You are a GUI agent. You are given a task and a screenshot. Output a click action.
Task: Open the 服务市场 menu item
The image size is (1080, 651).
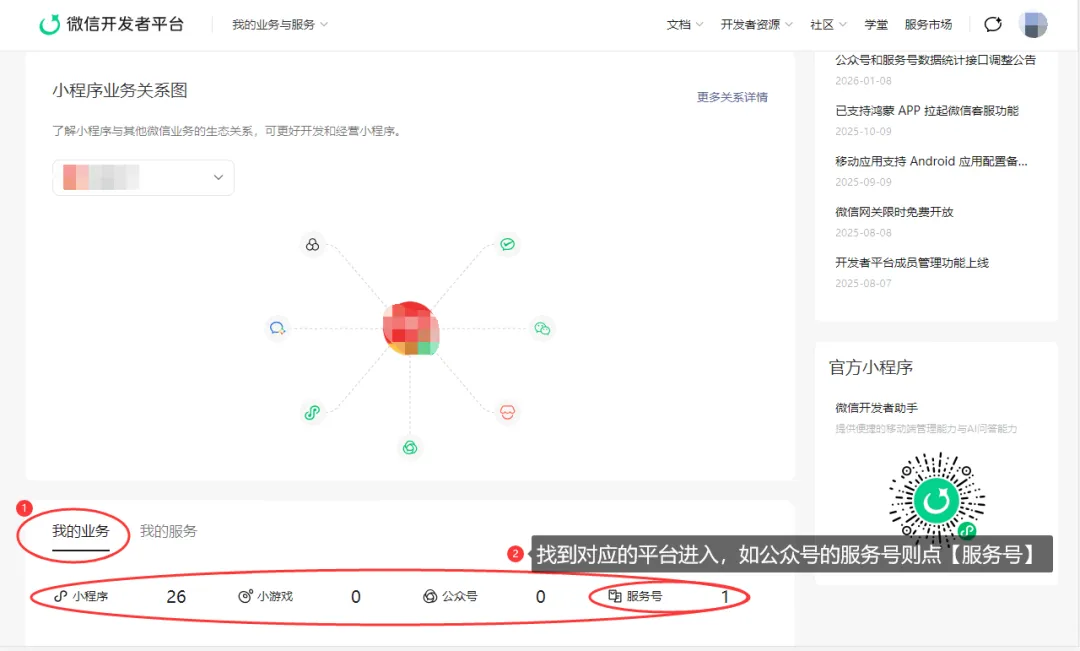[x=928, y=25]
